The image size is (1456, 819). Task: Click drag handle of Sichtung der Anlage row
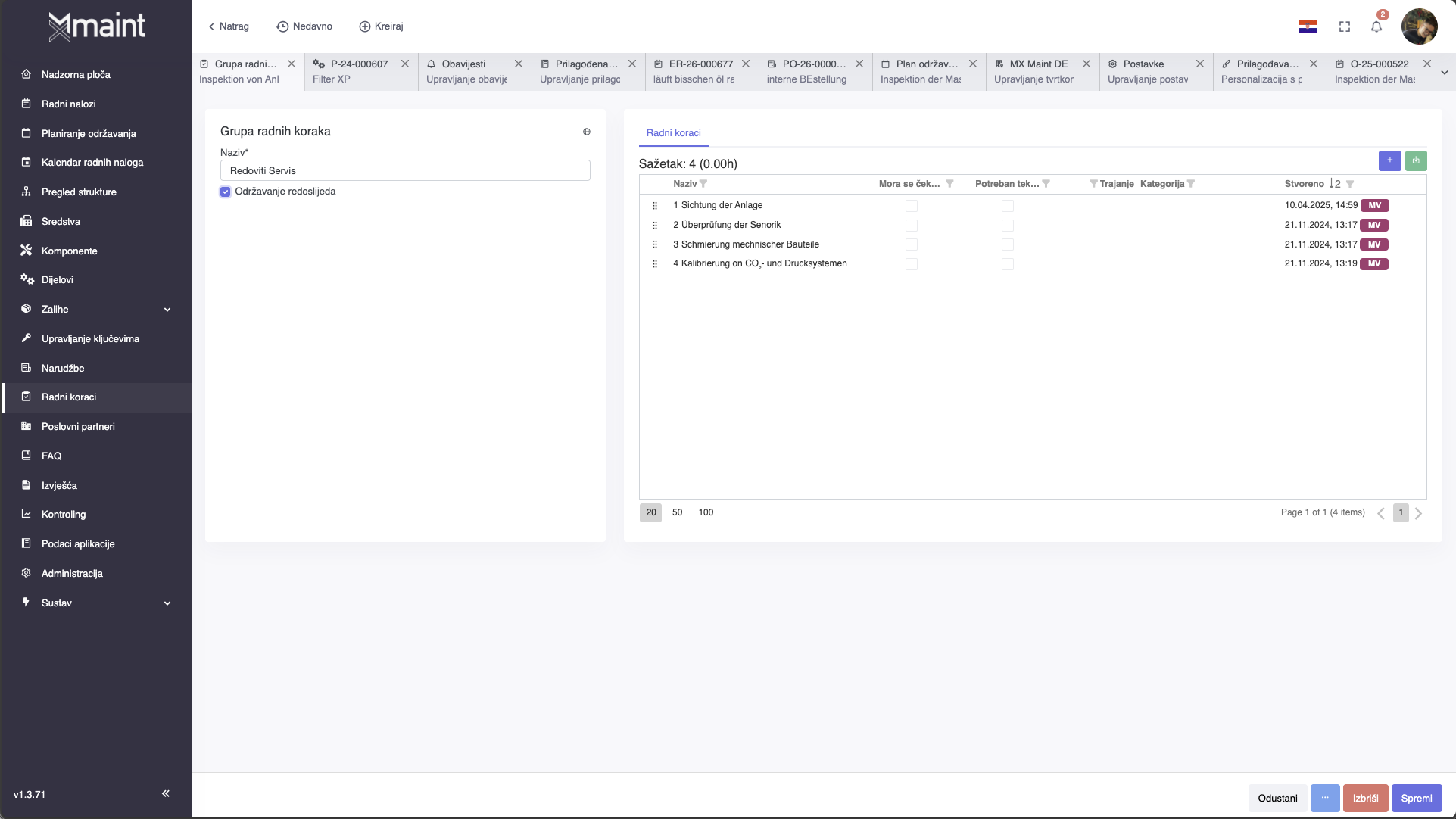pos(655,206)
